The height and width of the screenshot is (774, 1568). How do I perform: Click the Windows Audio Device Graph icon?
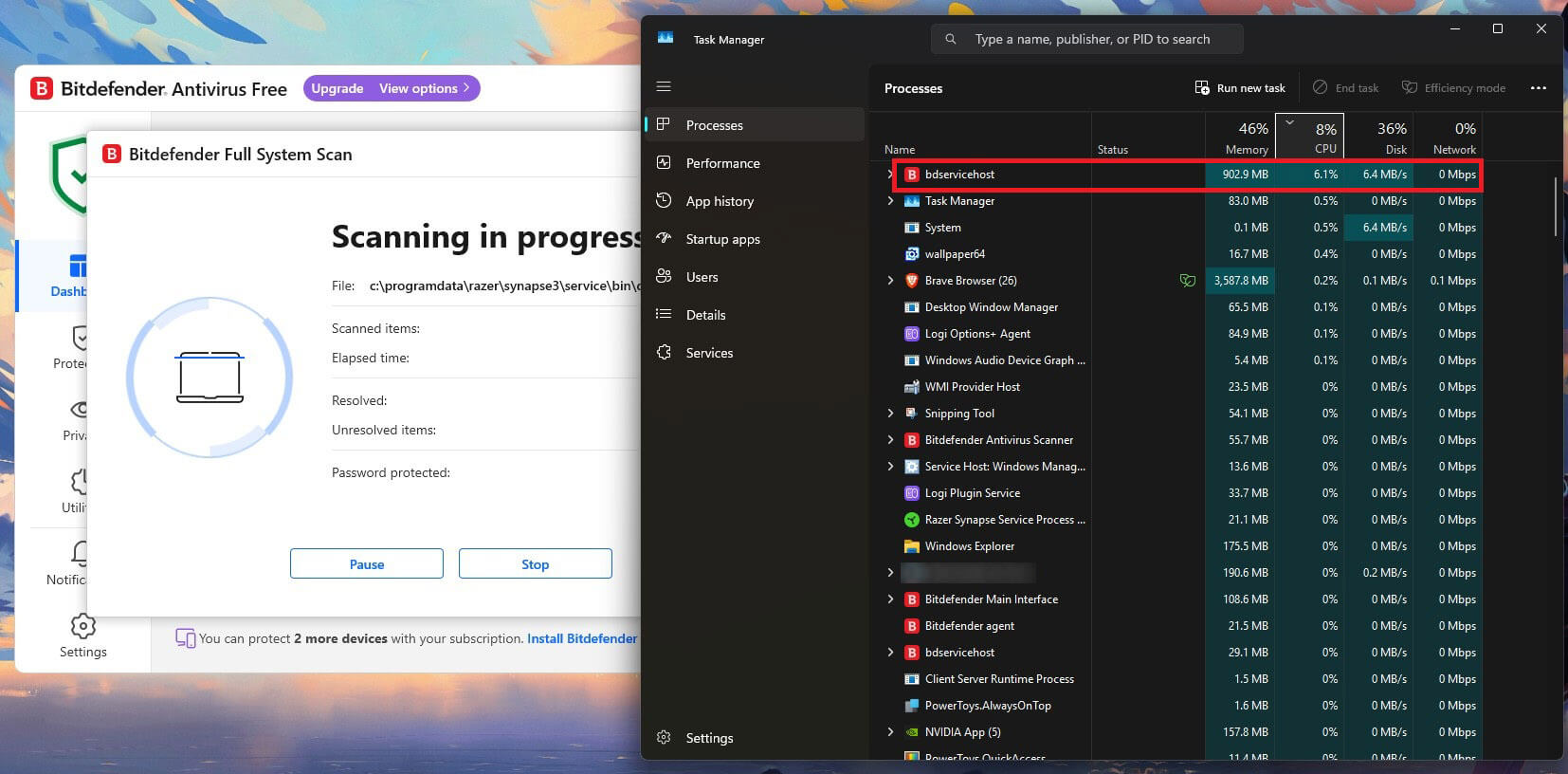(x=911, y=360)
